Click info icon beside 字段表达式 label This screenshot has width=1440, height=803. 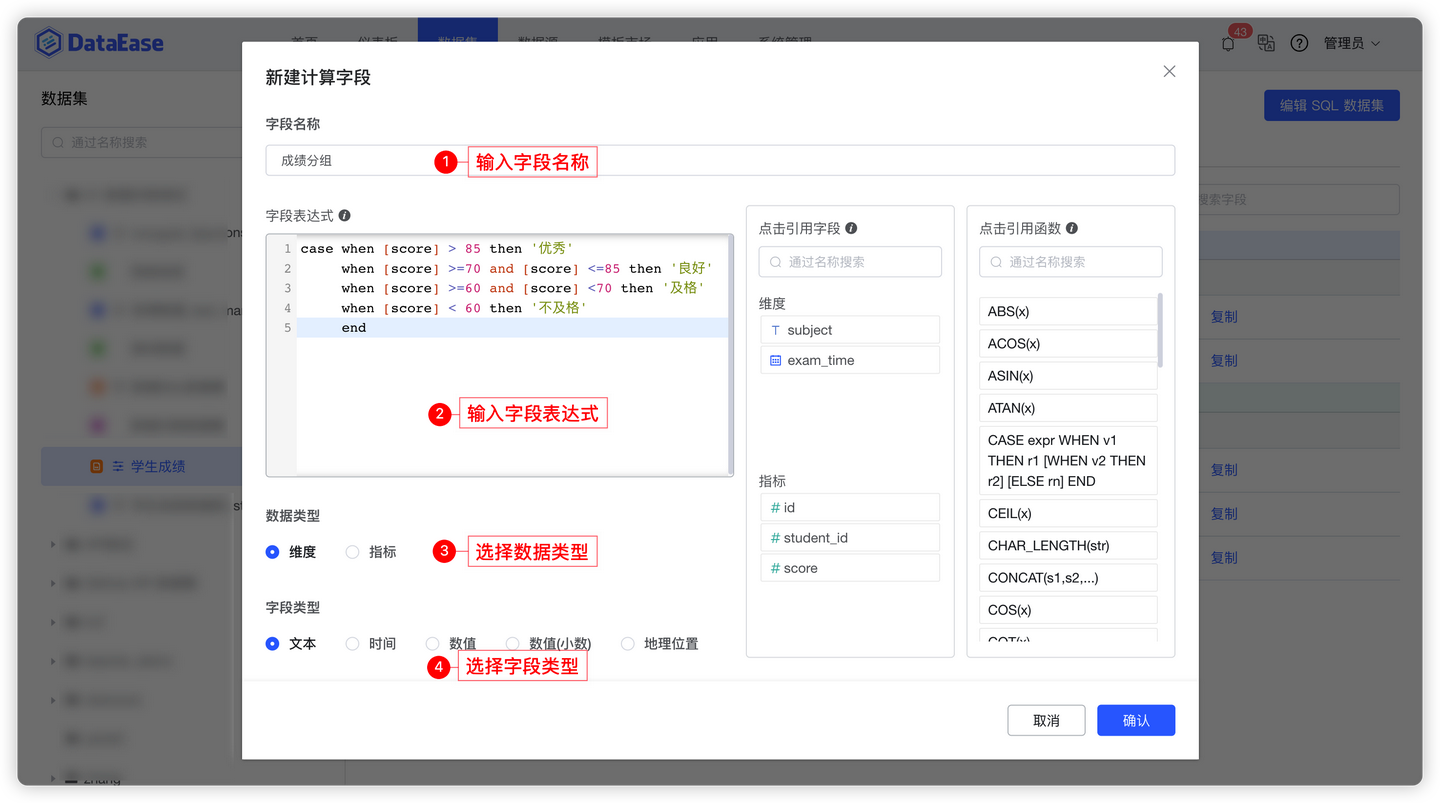click(345, 216)
